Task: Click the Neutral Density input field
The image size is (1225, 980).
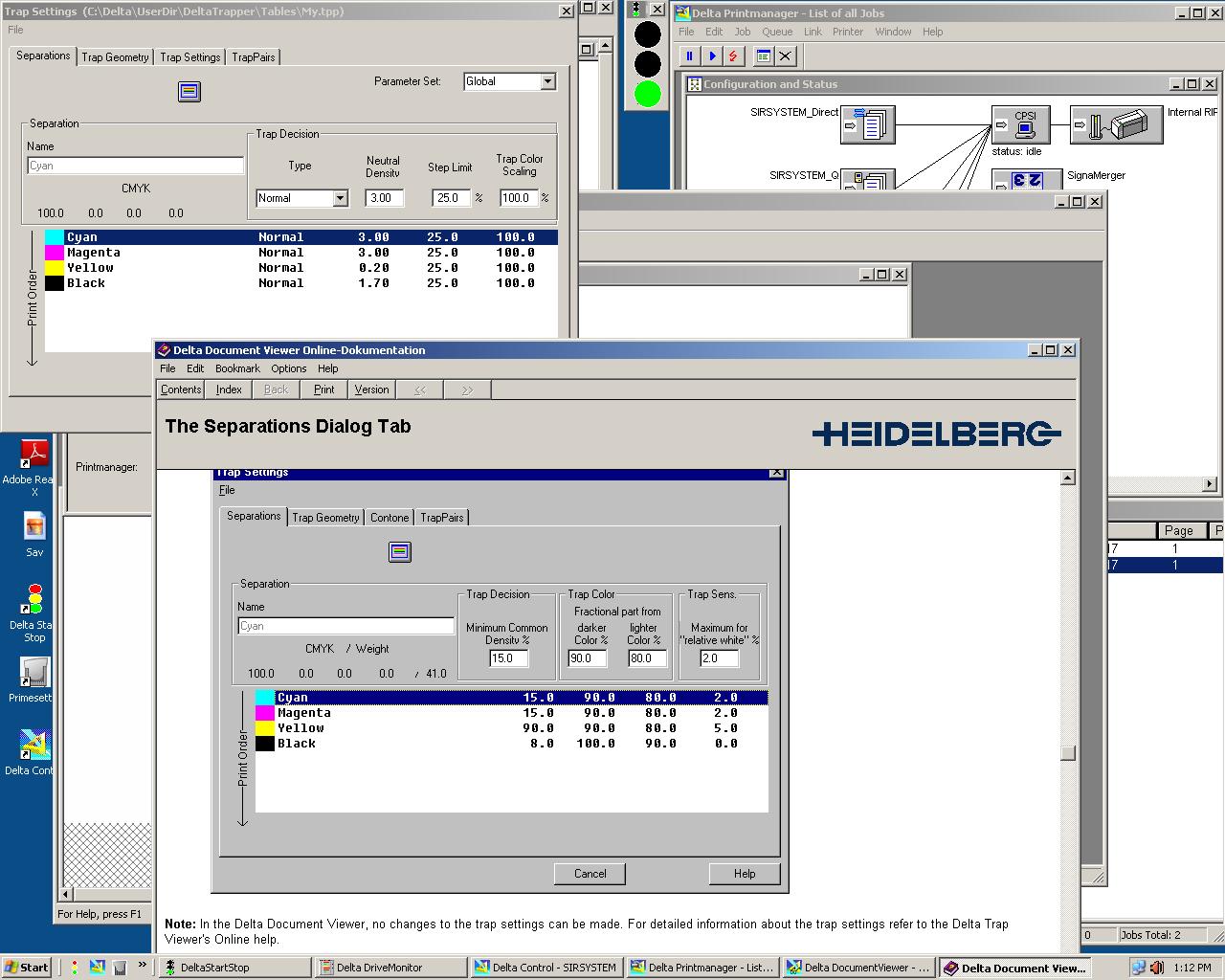Action: [385, 198]
